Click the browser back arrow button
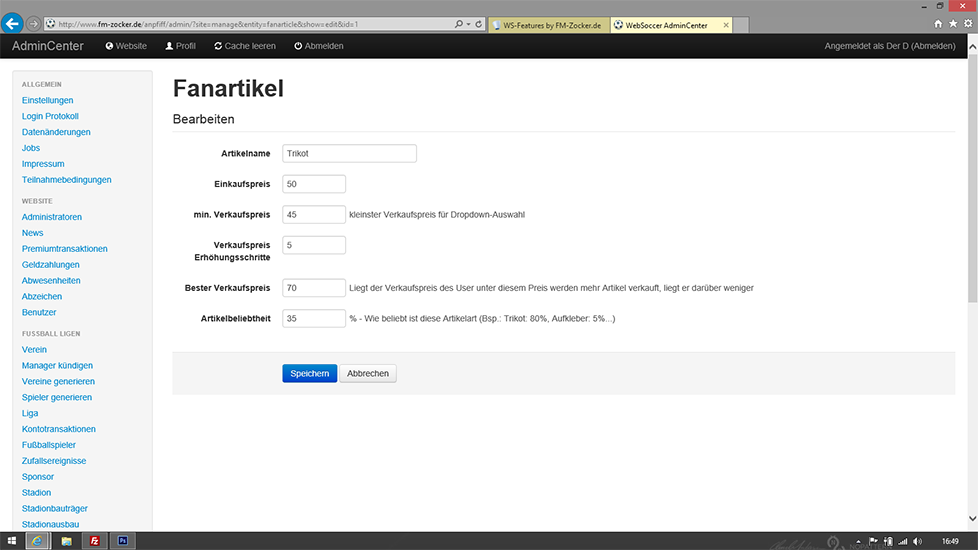The height and width of the screenshot is (550, 978). click(x=13, y=23)
